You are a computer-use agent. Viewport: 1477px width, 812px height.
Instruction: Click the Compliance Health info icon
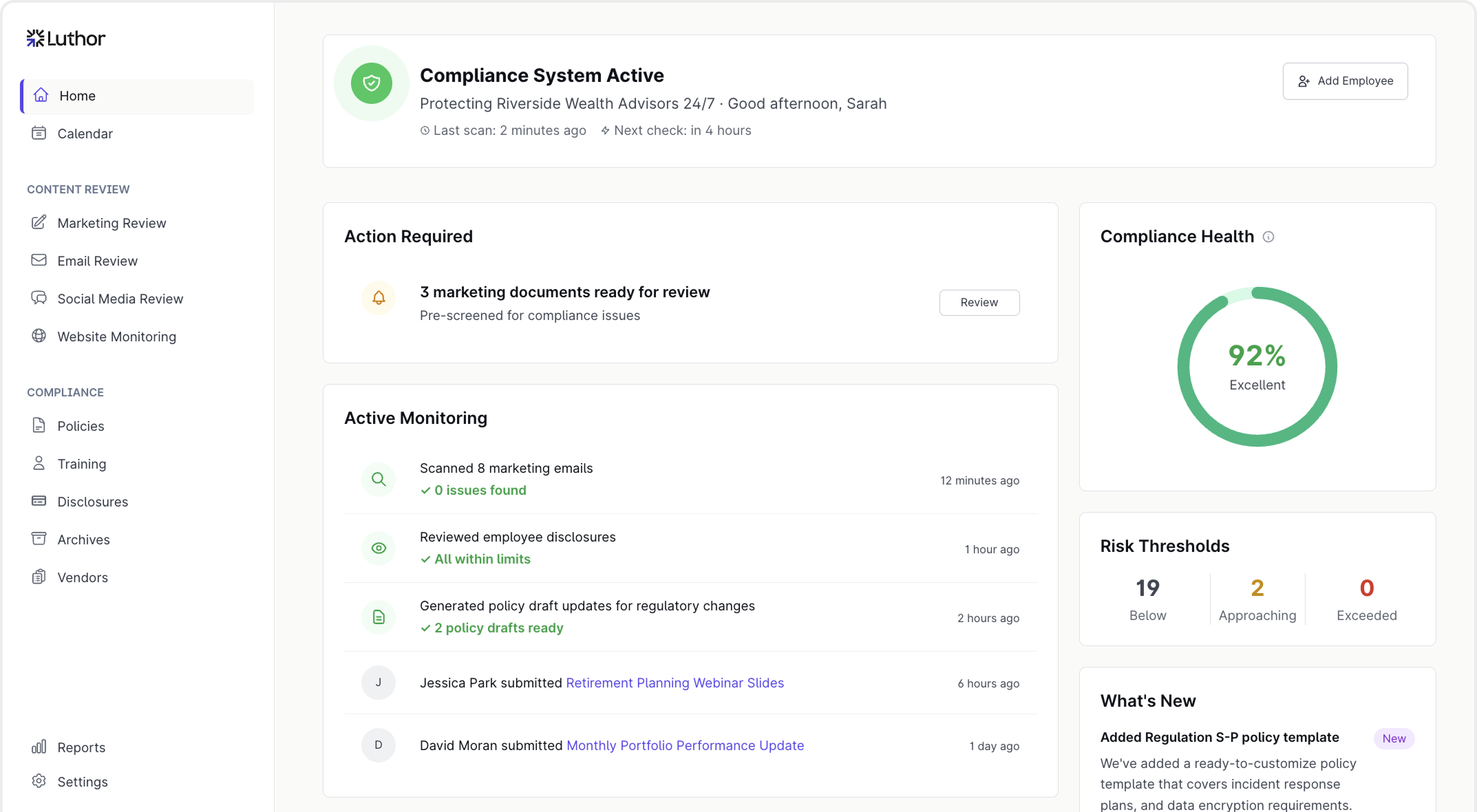[x=1270, y=237]
